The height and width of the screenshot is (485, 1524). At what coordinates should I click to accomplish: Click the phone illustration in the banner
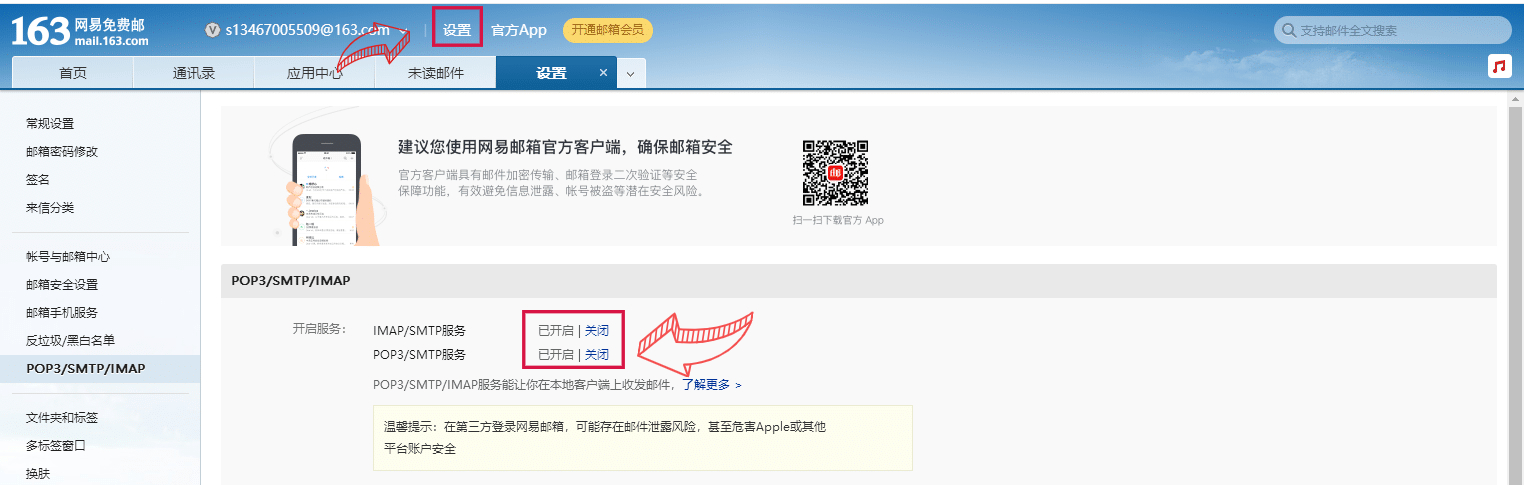[x=325, y=190]
